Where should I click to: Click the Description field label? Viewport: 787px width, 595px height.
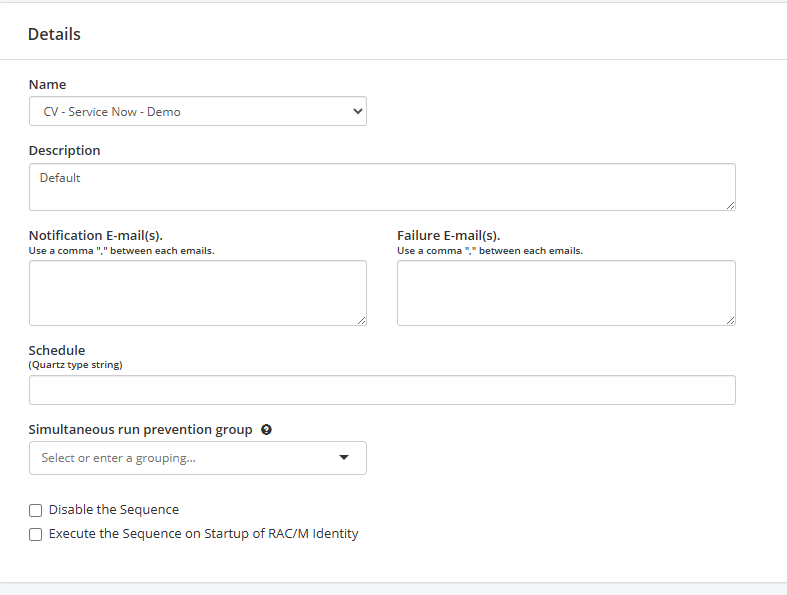click(x=64, y=150)
